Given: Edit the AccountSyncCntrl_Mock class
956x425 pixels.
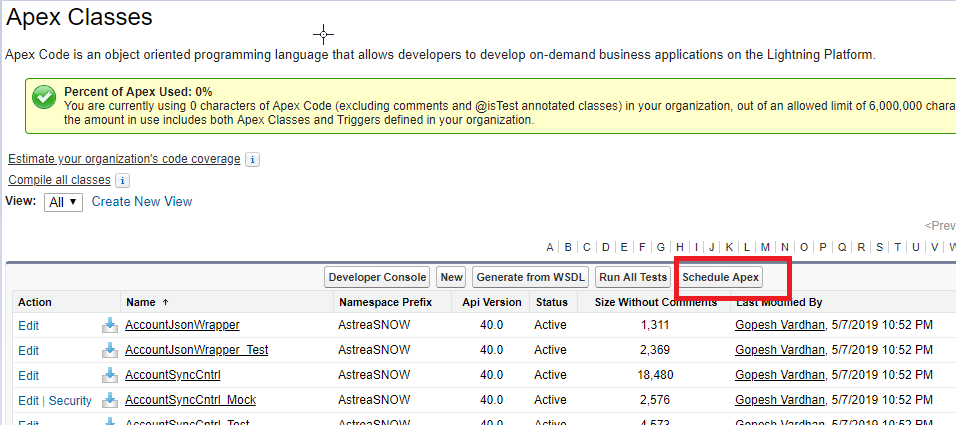Looking at the screenshot, I should (29, 401).
